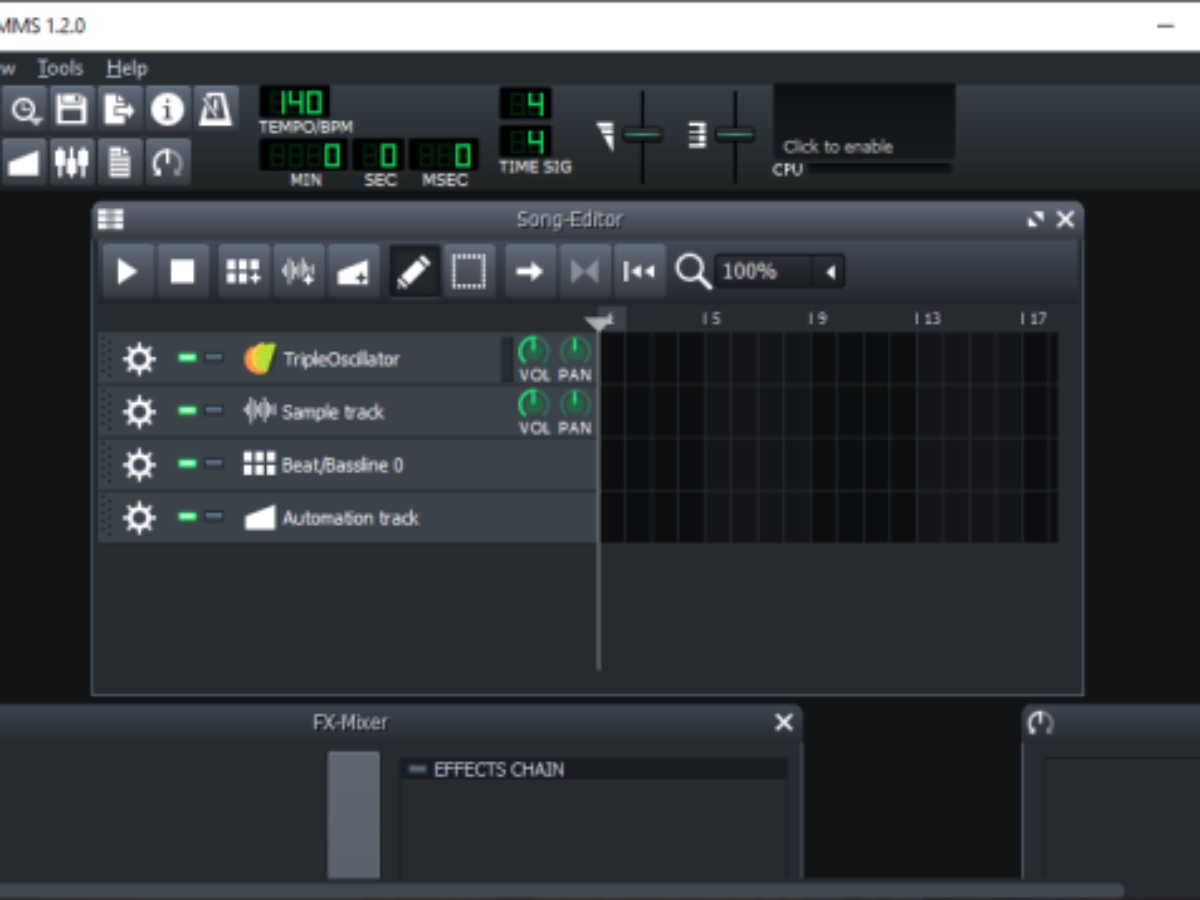Open the zoom 100% dropdown

pyautogui.click(x=829, y=272)
